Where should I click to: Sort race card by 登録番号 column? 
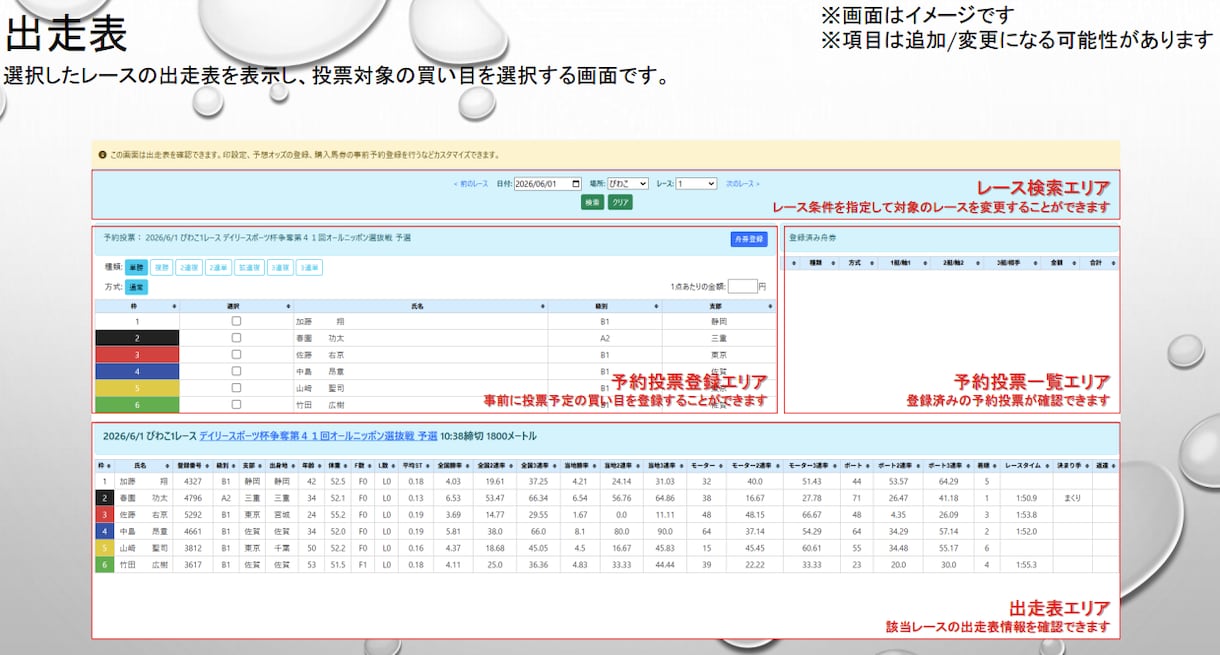(192, 465)
